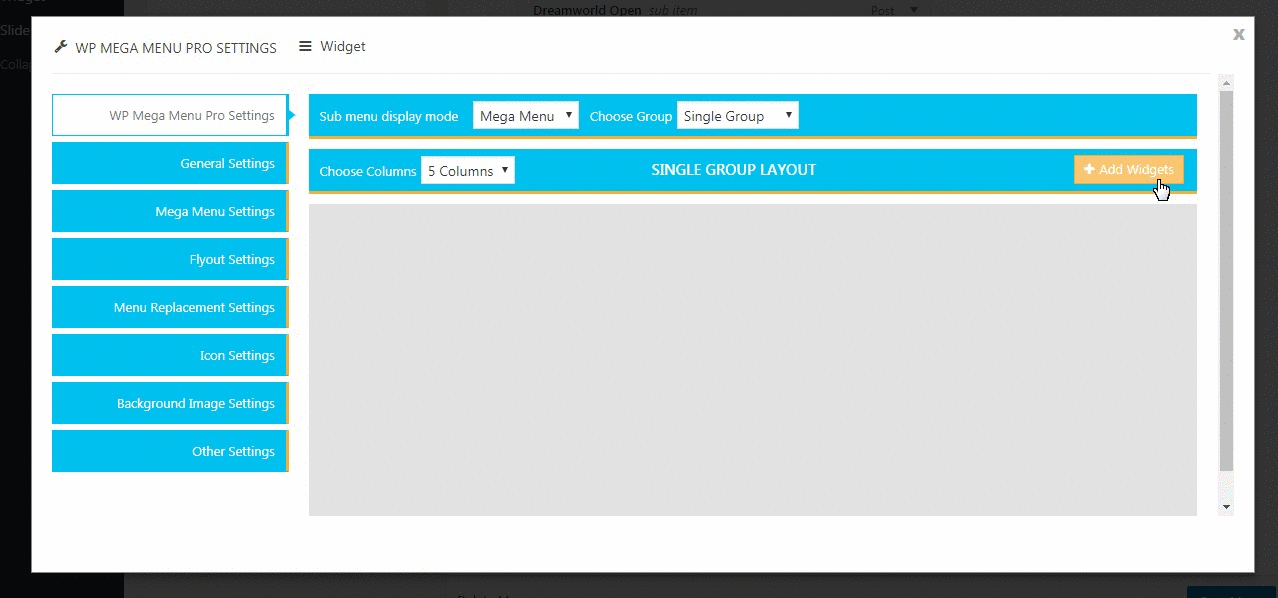This screenshot has height=598, width=1278.
Task: Click the scrollbar down arrow in dialog
Action: [x=1227, y=508]
